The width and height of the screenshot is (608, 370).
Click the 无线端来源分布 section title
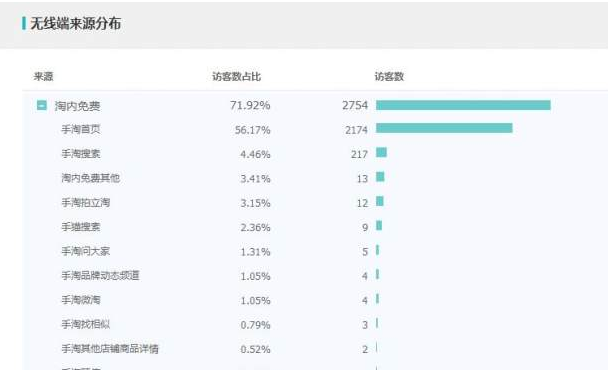coord(76,24)
